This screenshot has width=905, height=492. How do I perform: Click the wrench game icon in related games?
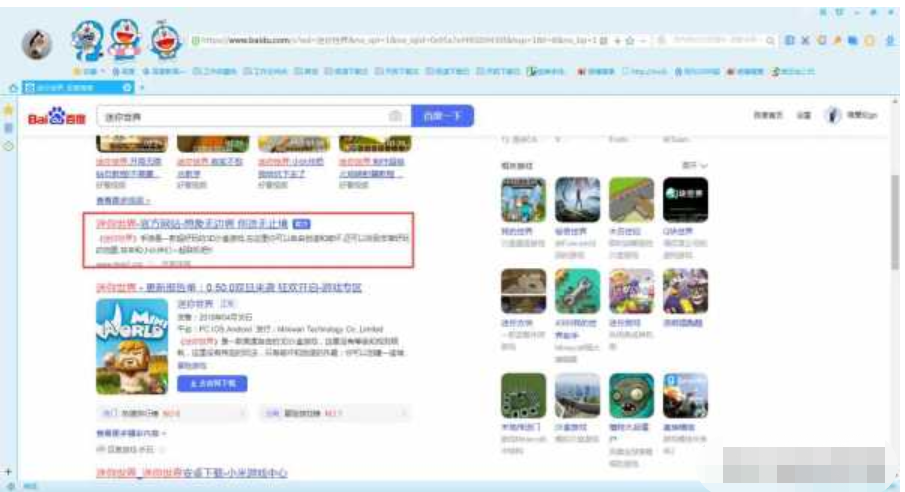[x=577, y=291]
